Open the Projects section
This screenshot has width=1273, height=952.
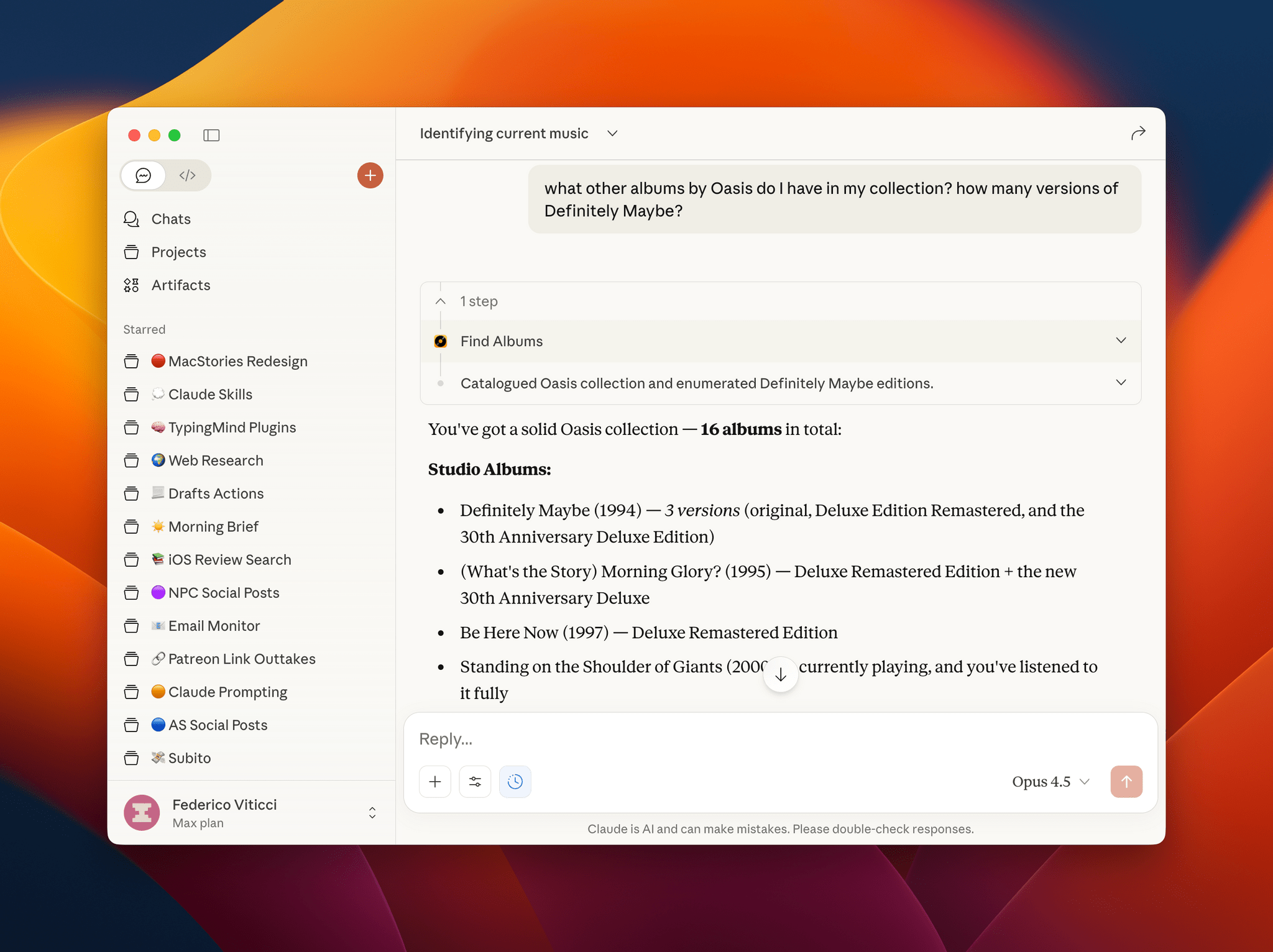(178, 252)
